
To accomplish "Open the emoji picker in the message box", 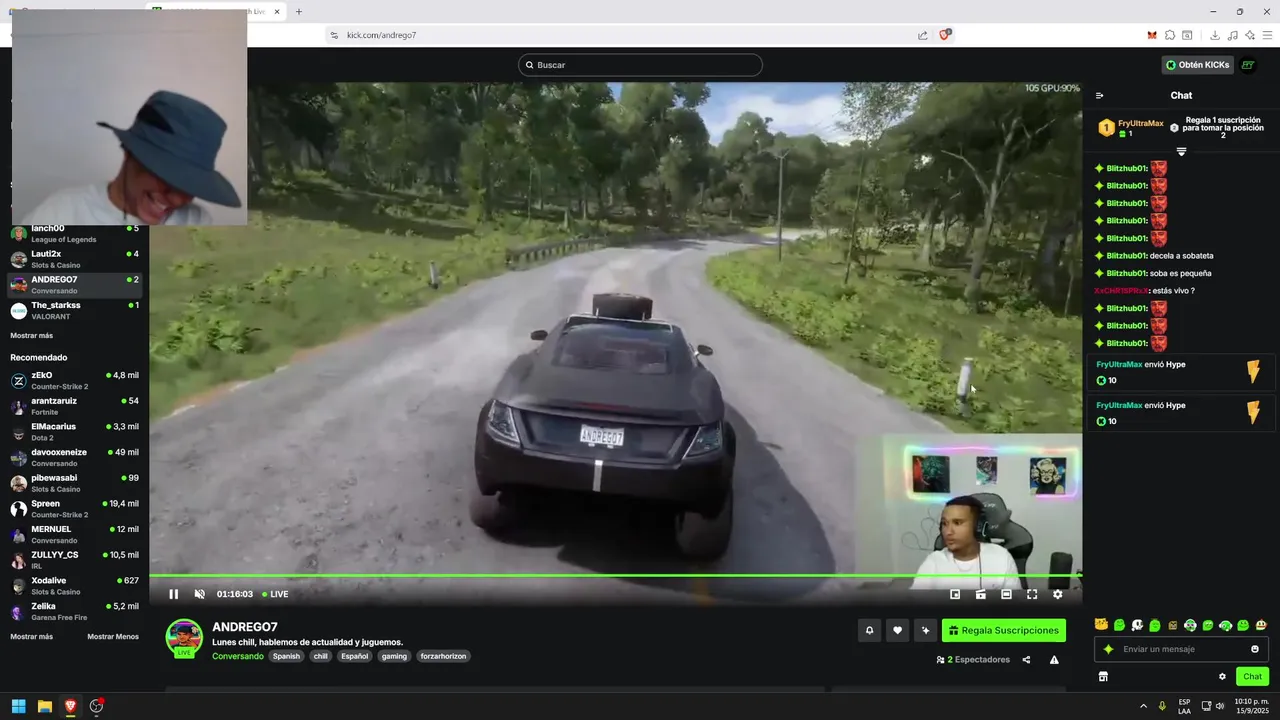I will tap(1255, 649).
